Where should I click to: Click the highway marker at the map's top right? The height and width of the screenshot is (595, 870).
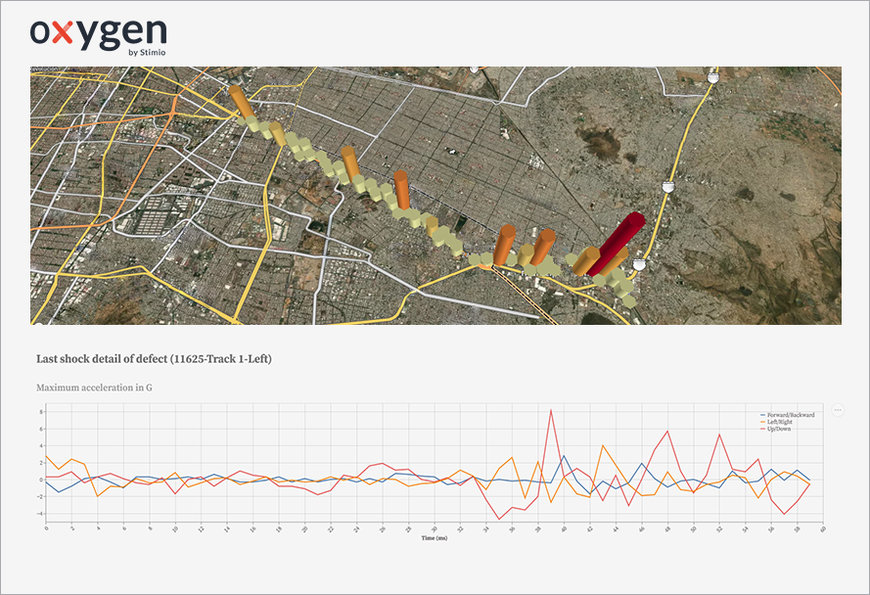(x=713, y=77)
